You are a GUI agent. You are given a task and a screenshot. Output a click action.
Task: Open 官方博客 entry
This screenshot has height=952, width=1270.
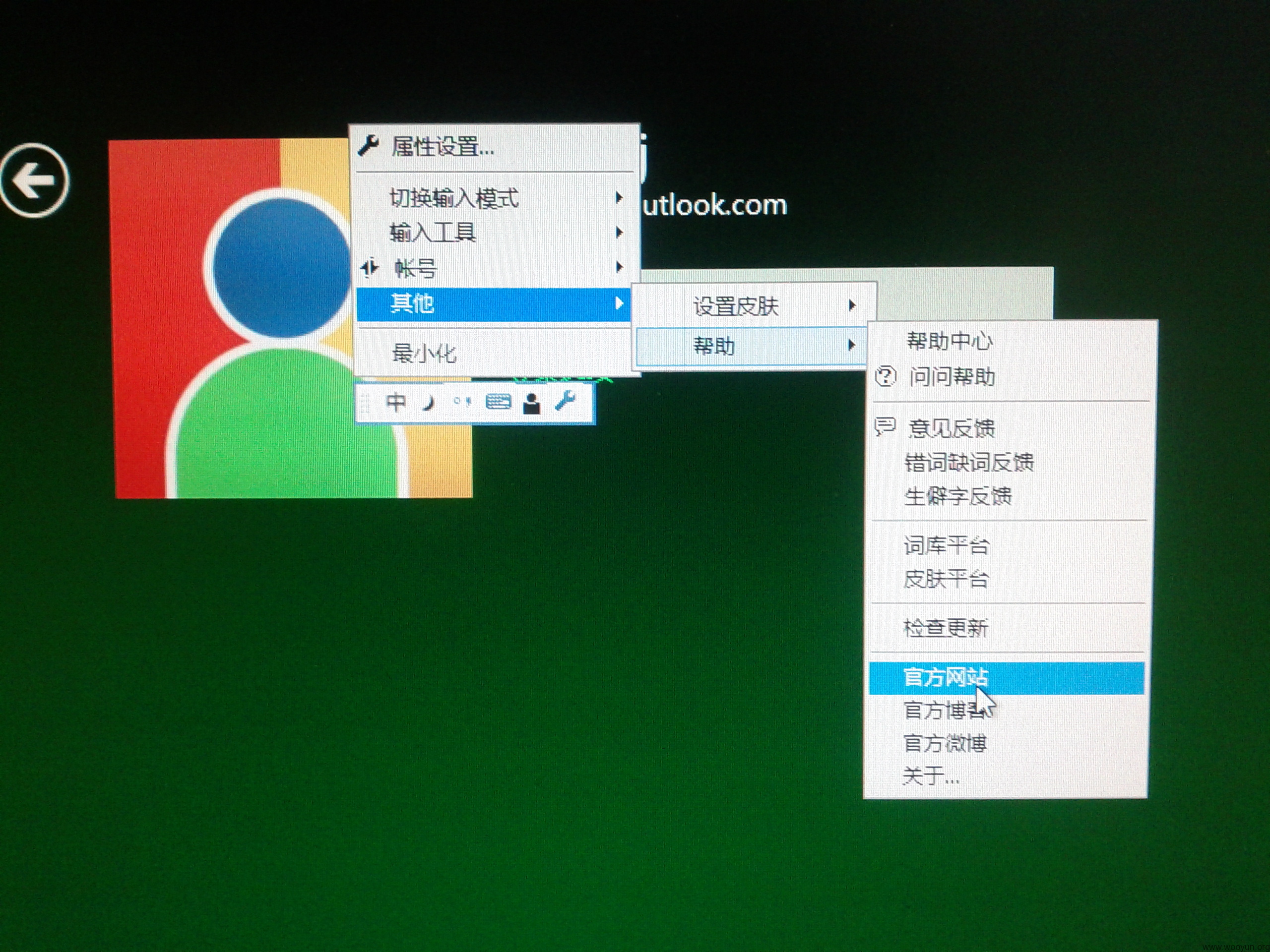1007,711
